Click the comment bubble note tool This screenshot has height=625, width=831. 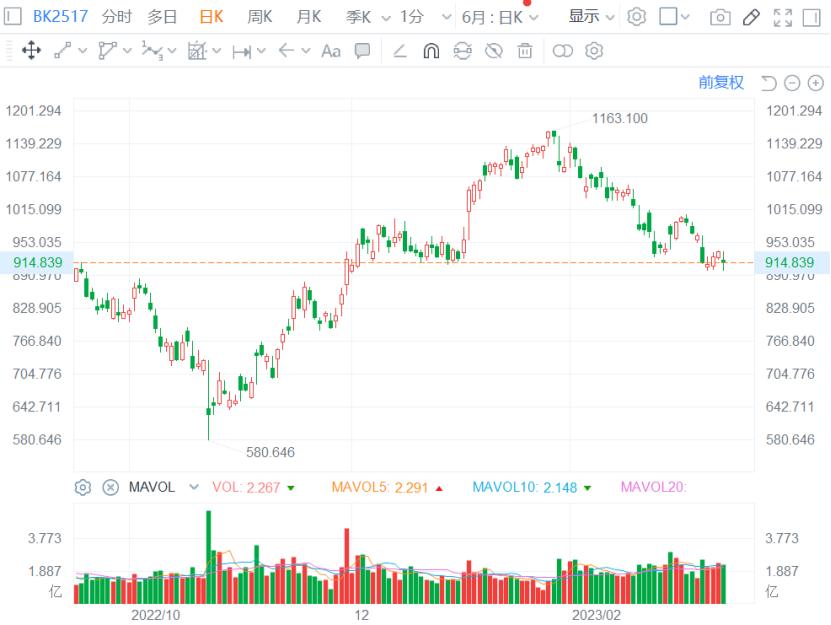tap(363, 51)
